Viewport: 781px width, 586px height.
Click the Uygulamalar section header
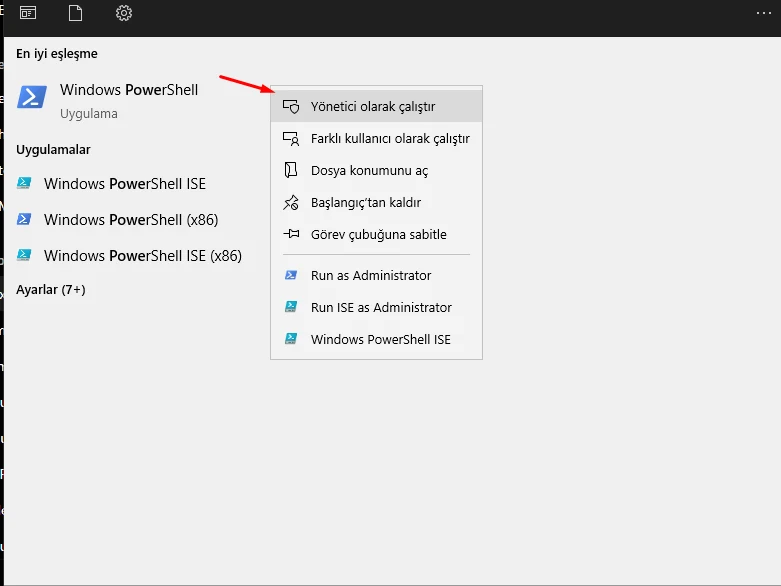(x=53, y=149)
